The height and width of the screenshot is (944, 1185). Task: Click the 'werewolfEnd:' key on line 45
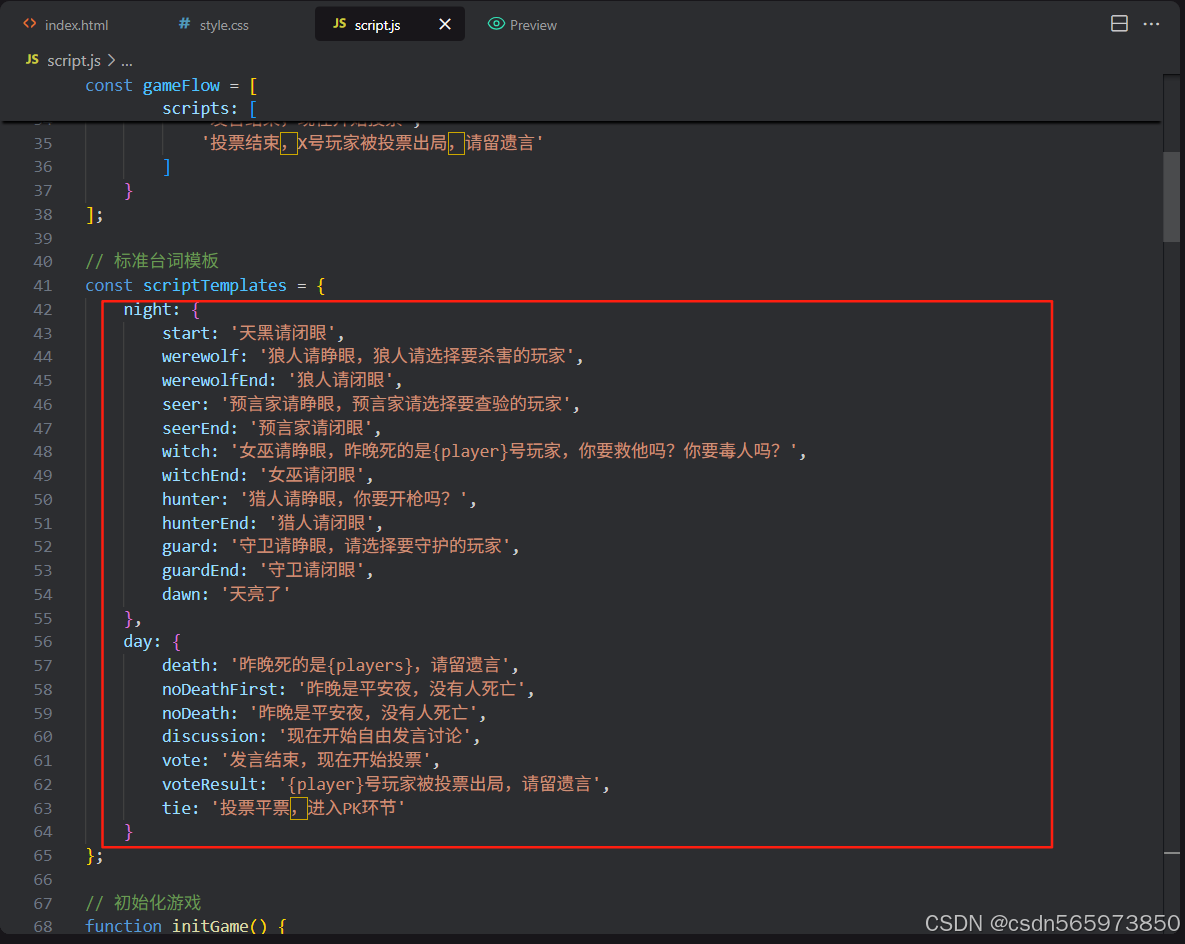219,380
